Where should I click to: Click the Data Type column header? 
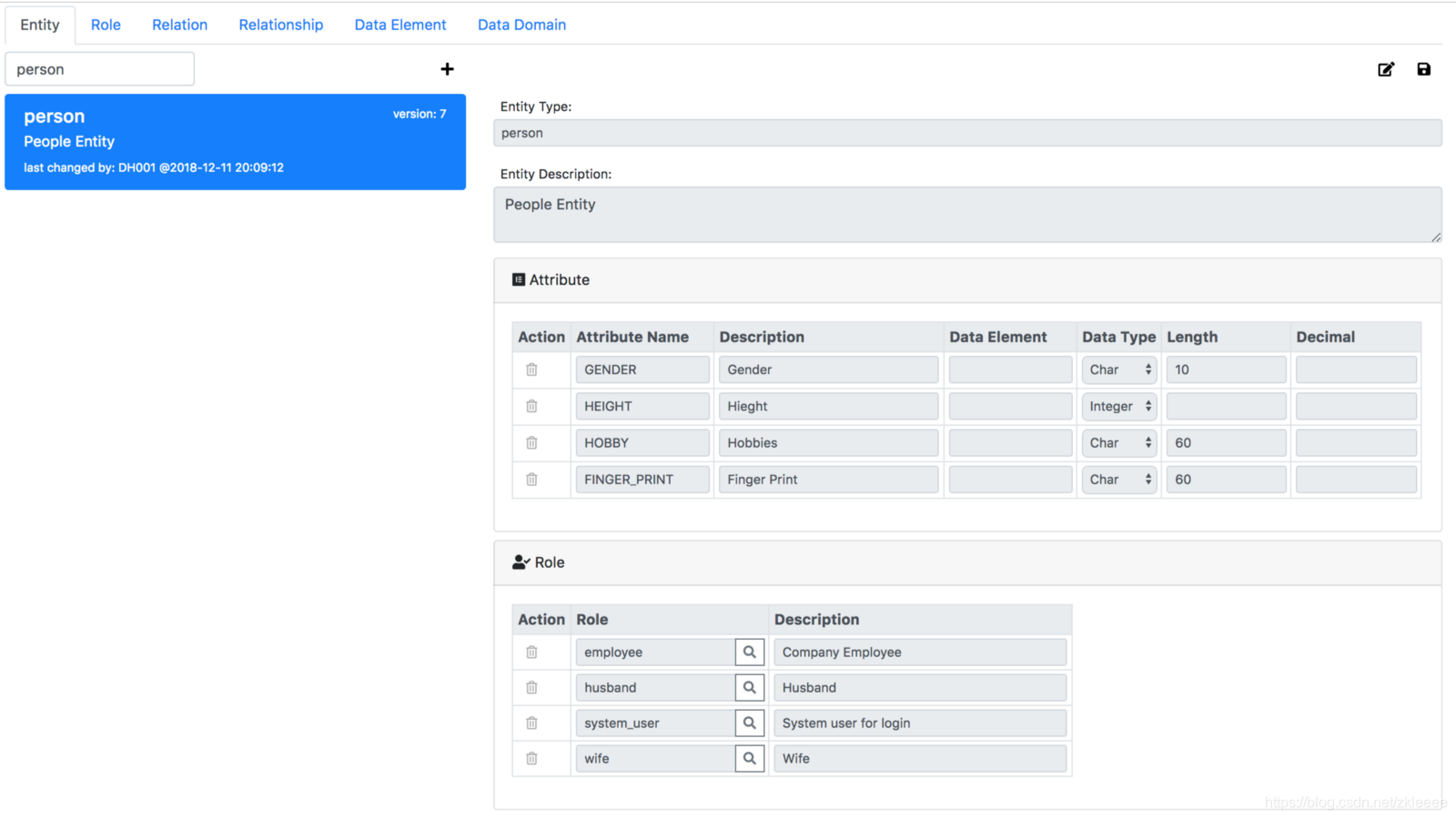click(1118, 337)
